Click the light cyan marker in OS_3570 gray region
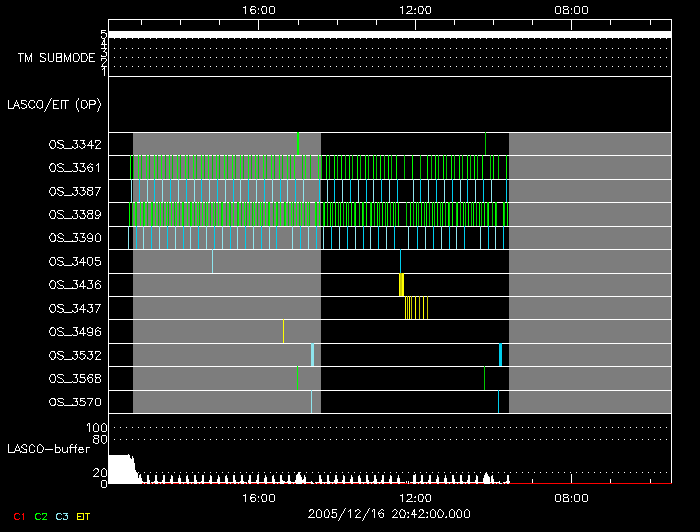 [311, 402]
